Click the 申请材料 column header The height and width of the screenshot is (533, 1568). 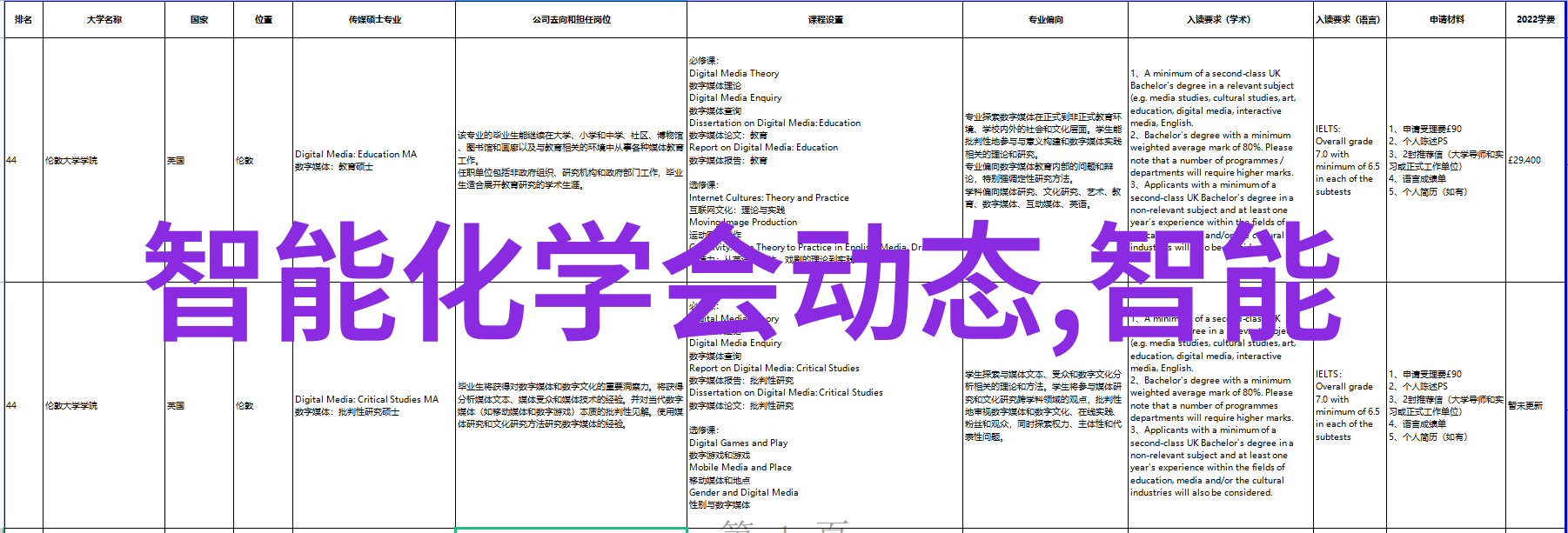[x=1446, y=19]
